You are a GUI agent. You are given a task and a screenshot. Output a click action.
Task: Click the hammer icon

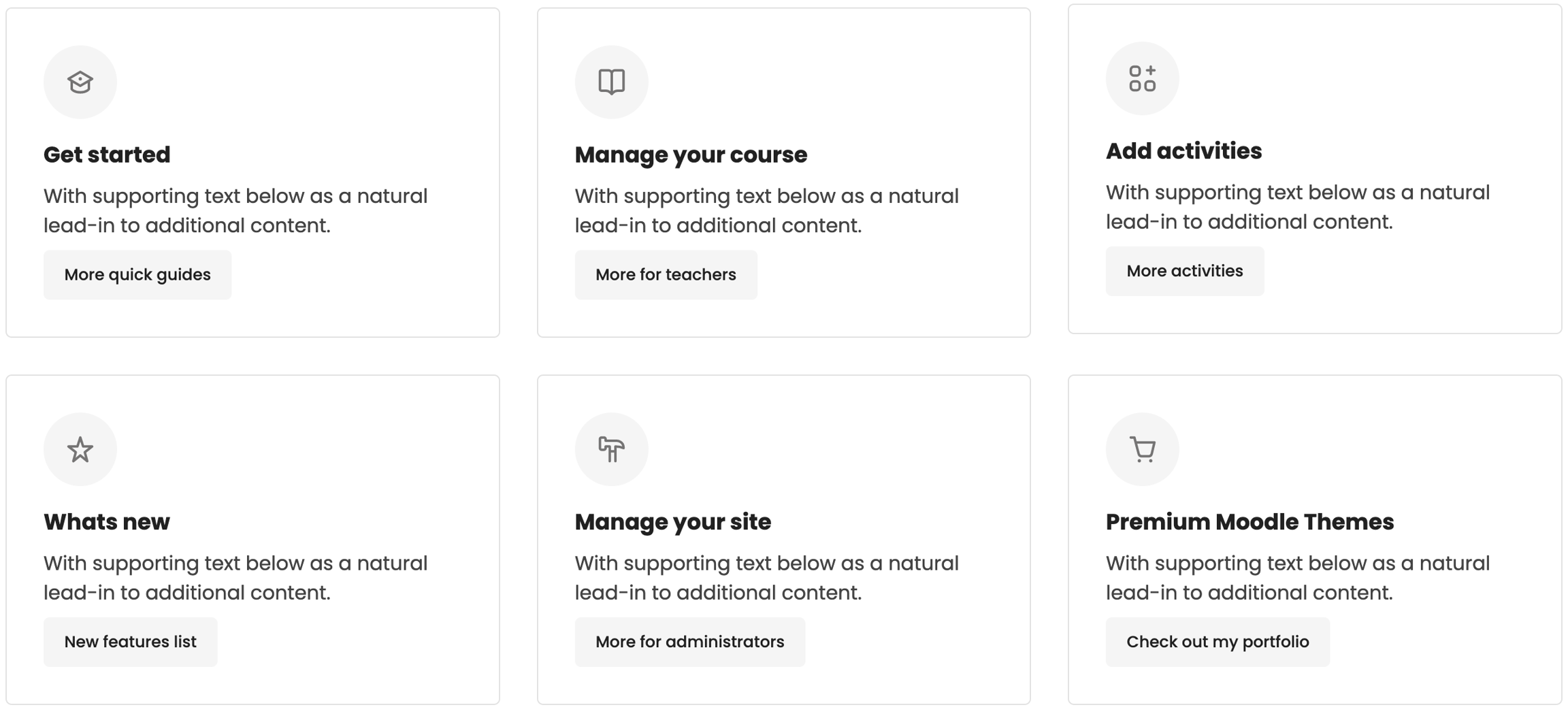point(611,449)
